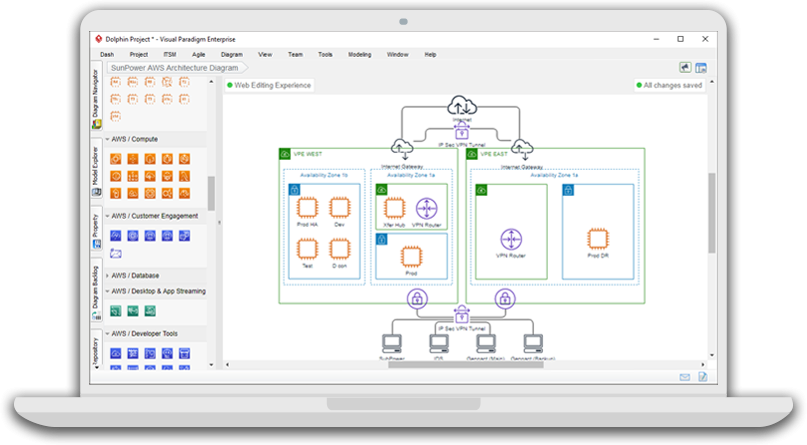Open the Team menu
Viewport: 807px width, 445px height.
click(x=295, y=55)
